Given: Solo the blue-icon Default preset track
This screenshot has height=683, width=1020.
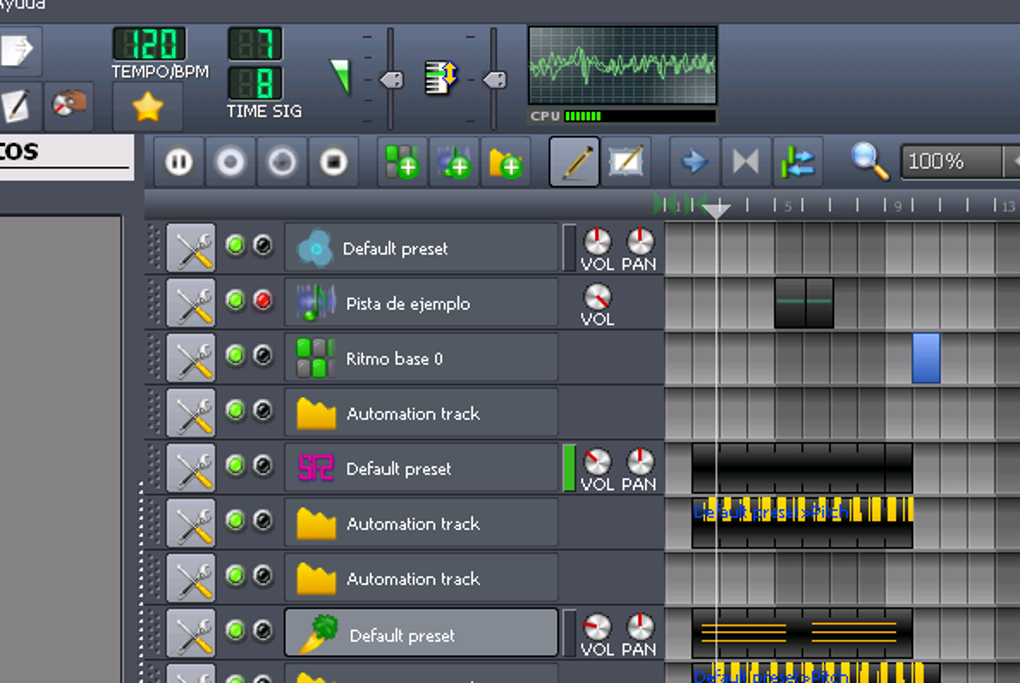Looking at the screenshot, I should pos(263,245).
